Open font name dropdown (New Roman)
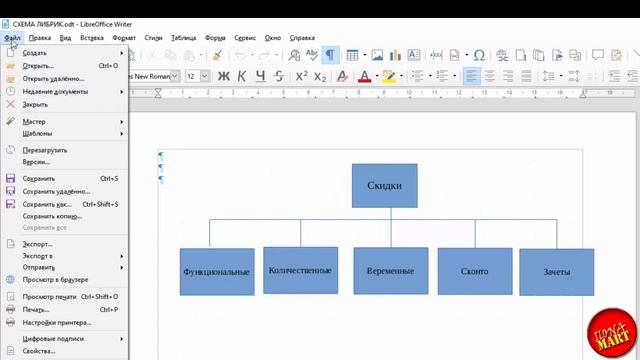The width and height of the screenshot is (640, 360). [175, 76]
